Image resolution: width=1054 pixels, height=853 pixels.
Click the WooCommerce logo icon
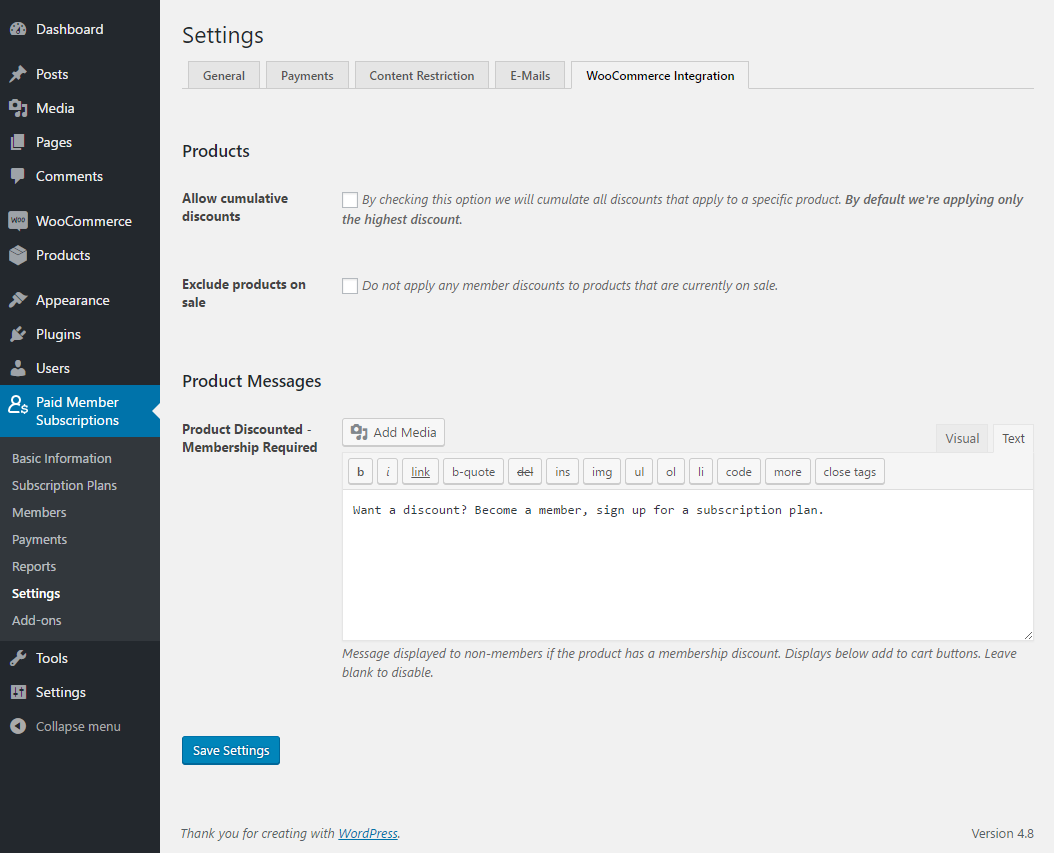click(18, 221)
